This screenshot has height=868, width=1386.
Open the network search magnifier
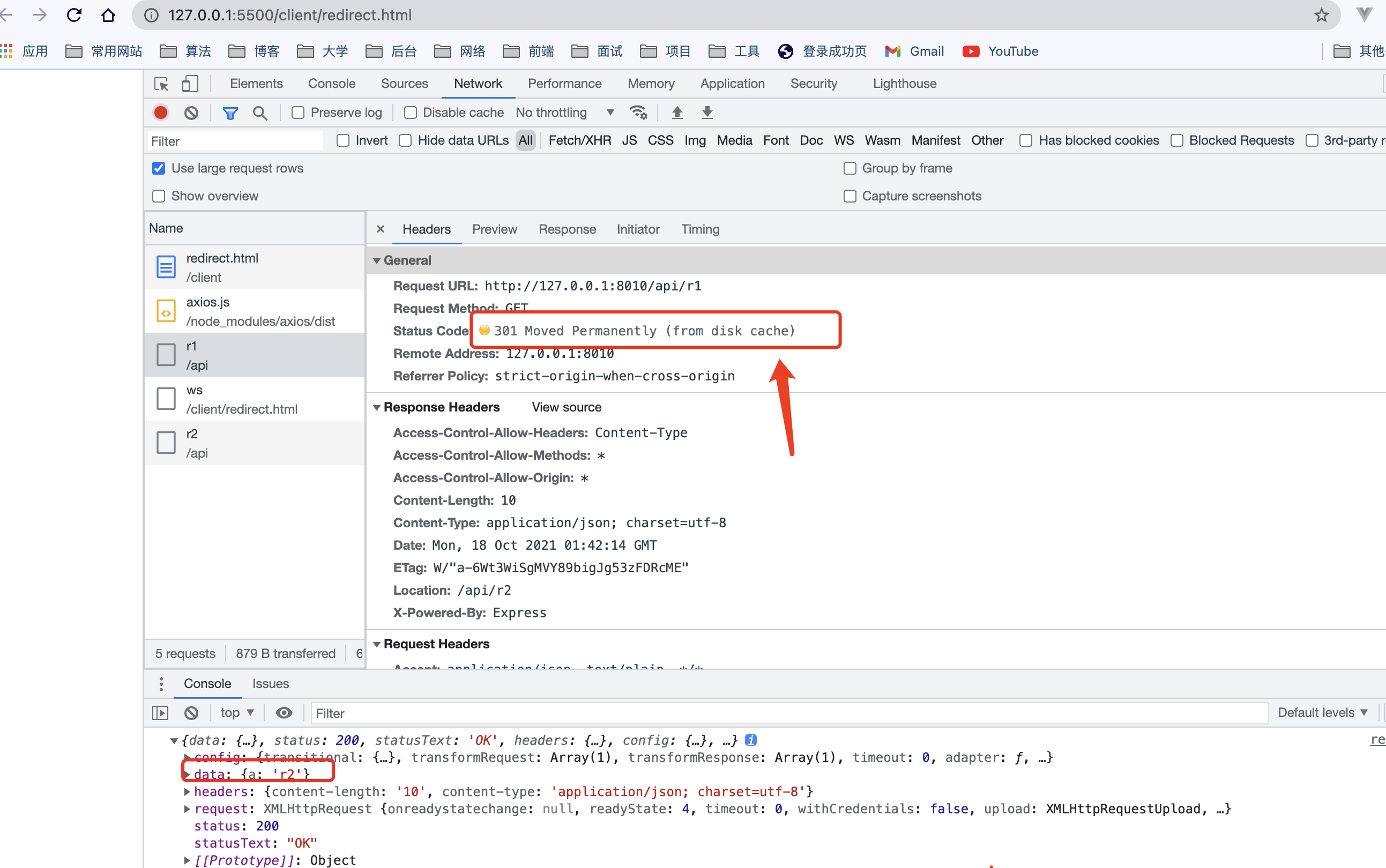coord(260,113)
